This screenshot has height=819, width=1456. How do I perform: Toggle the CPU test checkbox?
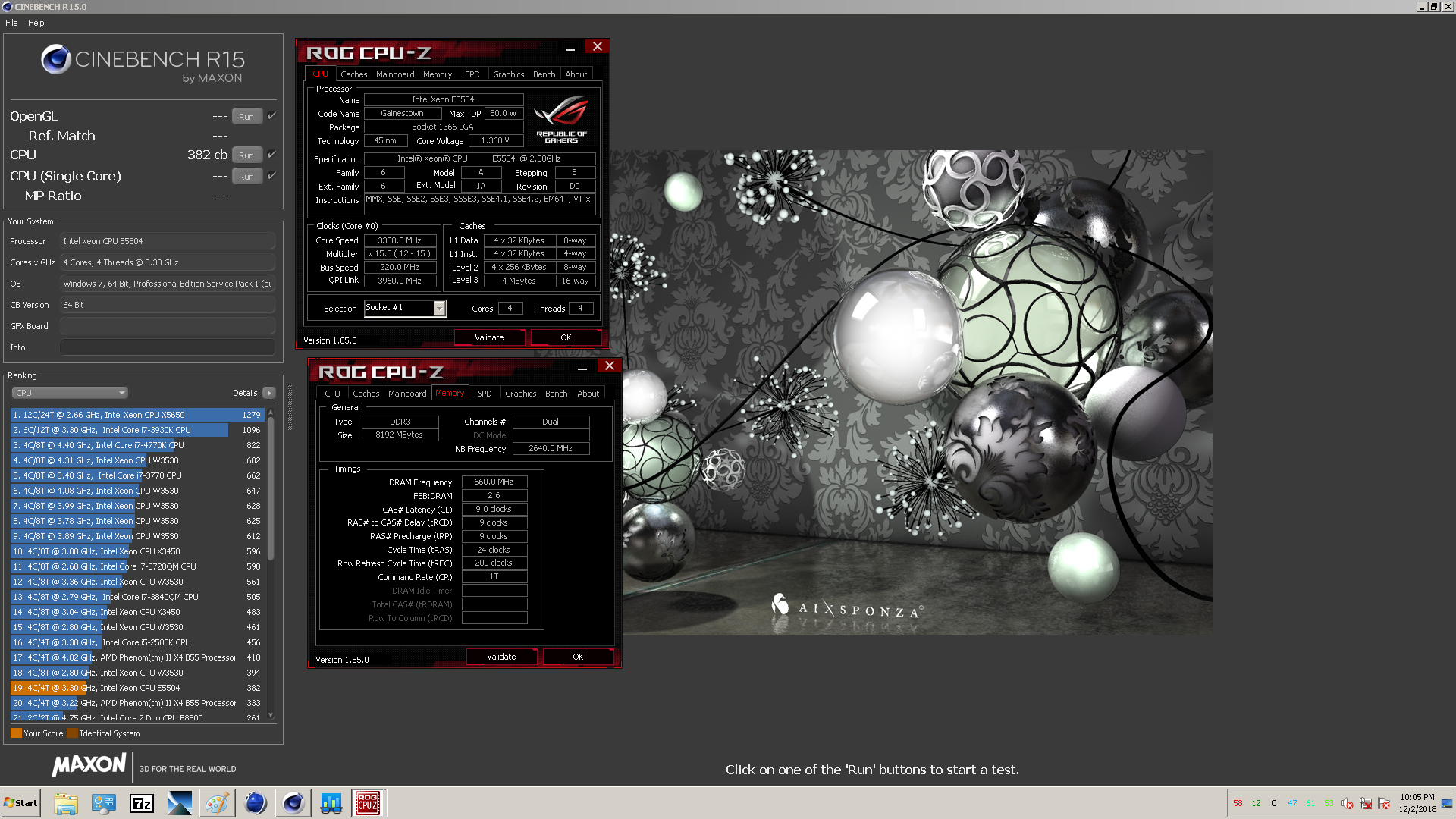tap(272, 155)
